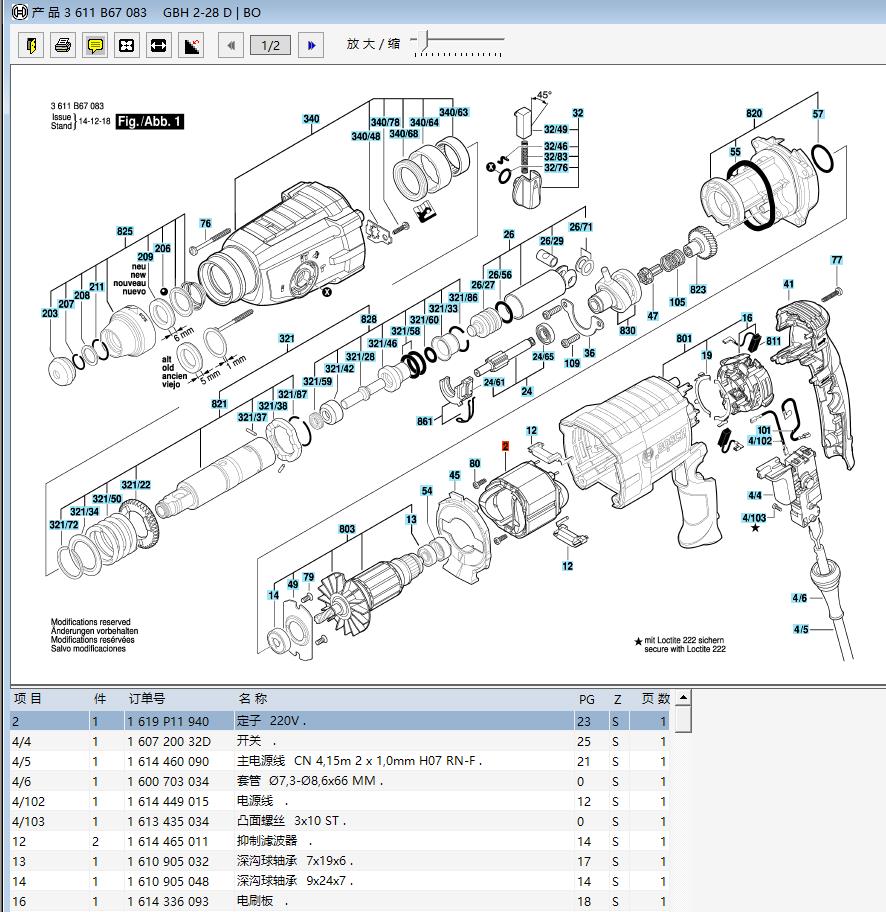
Task: Click part label 54 on the diagram
Action: [427, 491]
